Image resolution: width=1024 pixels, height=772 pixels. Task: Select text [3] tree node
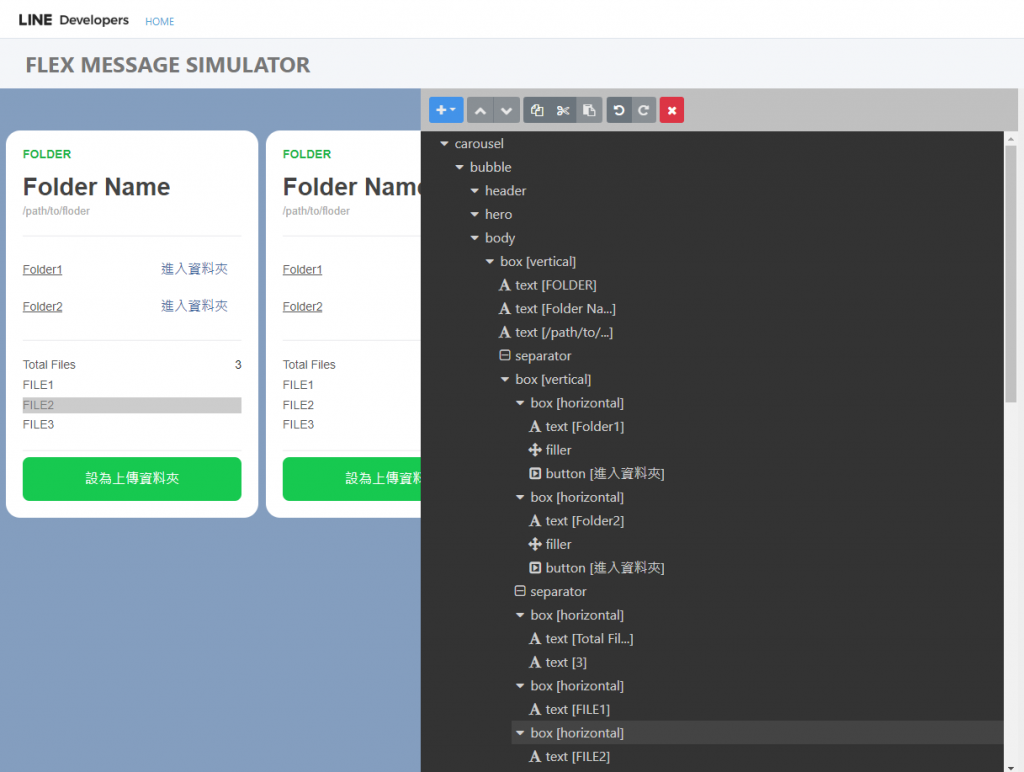pyautogui.click(x=558, y=662)
